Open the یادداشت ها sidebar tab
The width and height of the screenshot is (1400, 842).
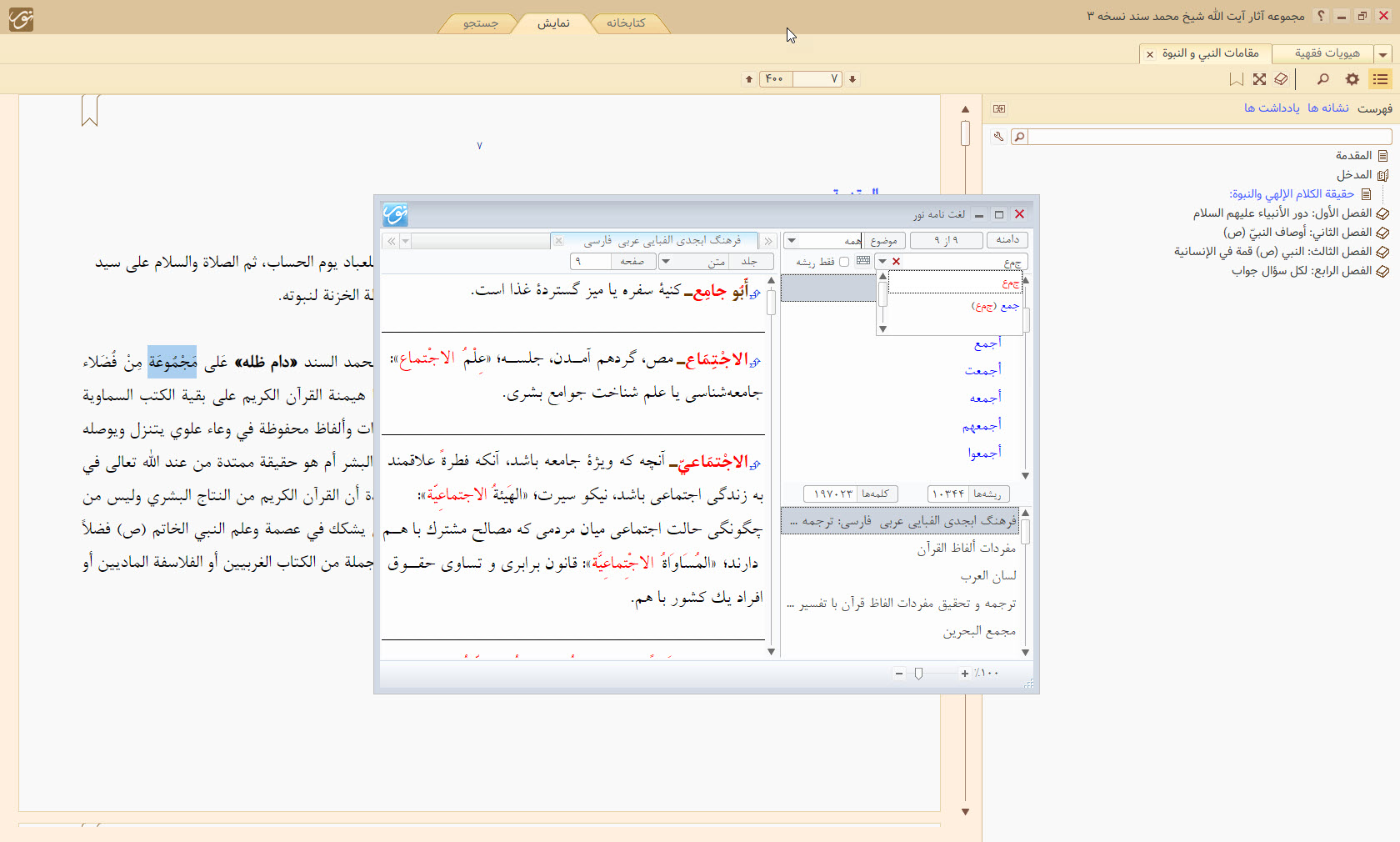(1272, 108)
